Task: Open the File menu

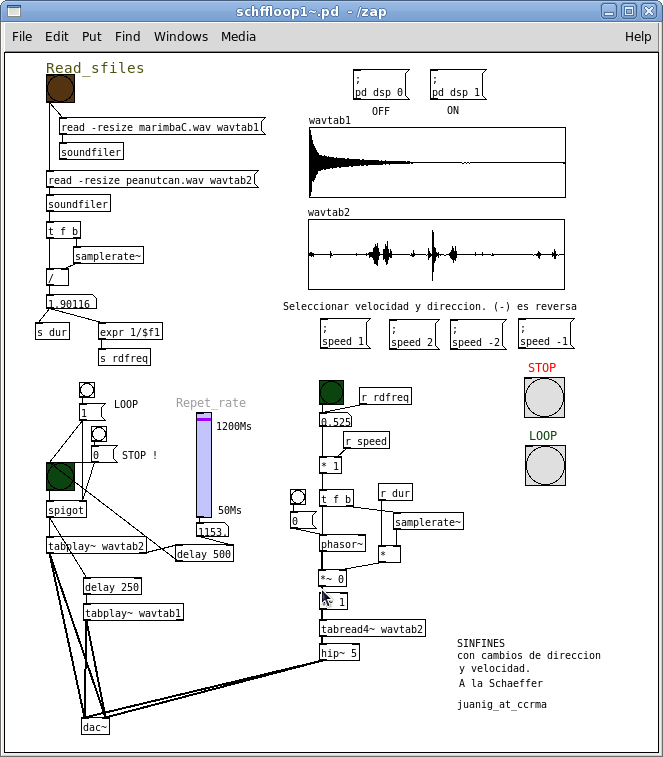Action: [22, 37]
